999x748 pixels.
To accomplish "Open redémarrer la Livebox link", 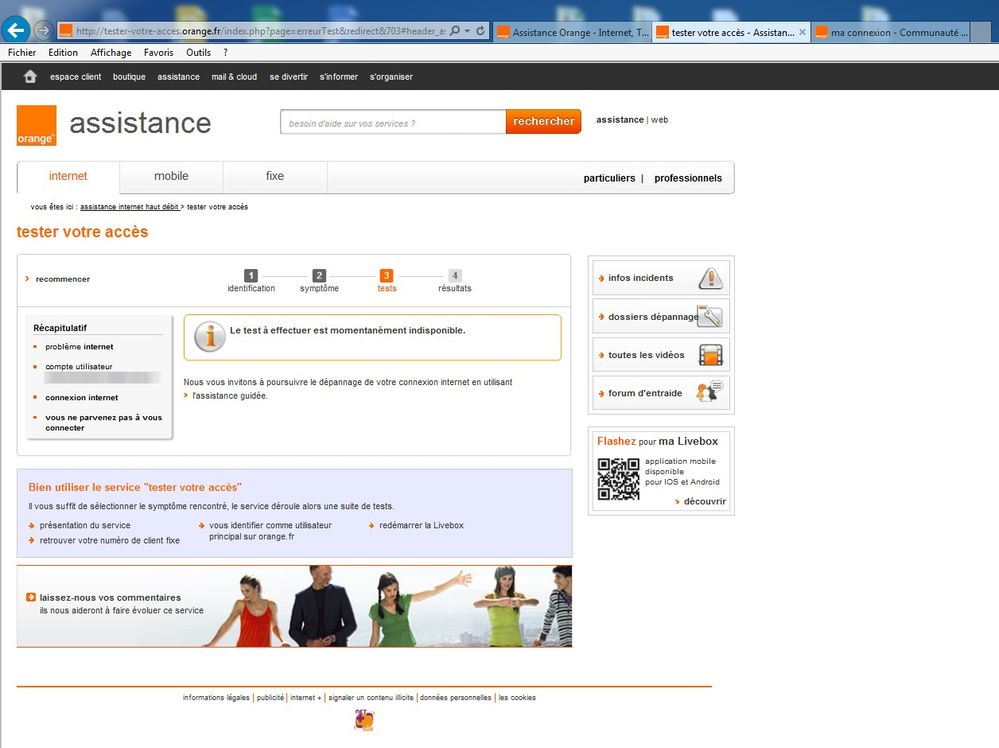I will 421,526.
